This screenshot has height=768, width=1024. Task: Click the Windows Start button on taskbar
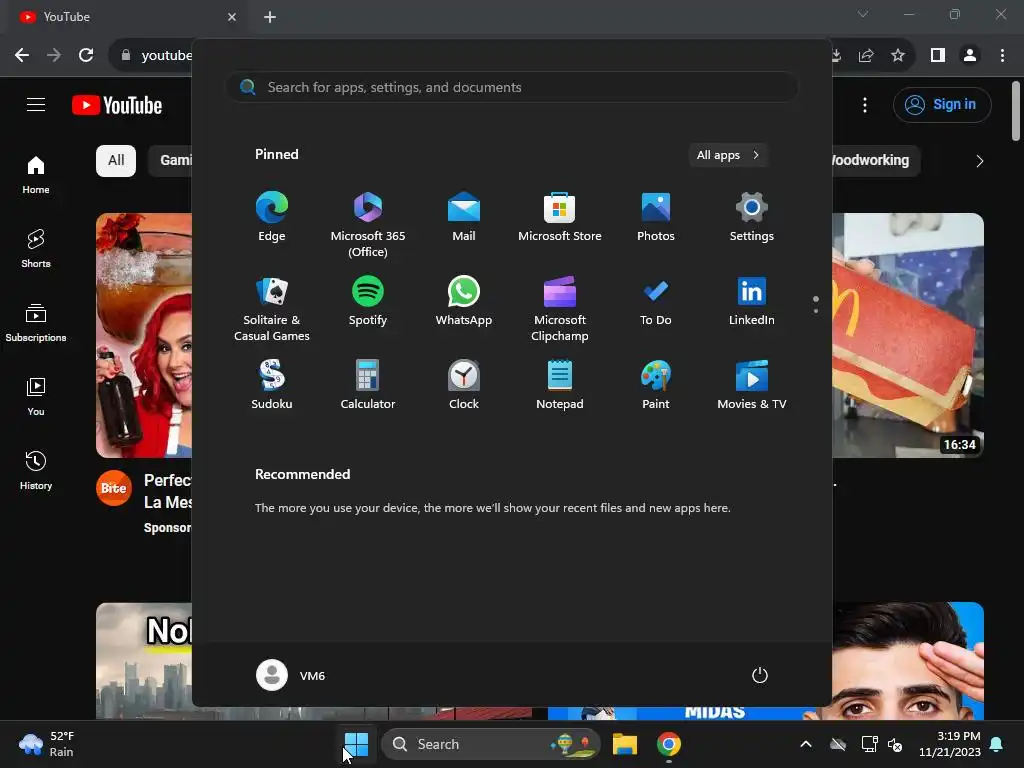click(x=357, y=744)
